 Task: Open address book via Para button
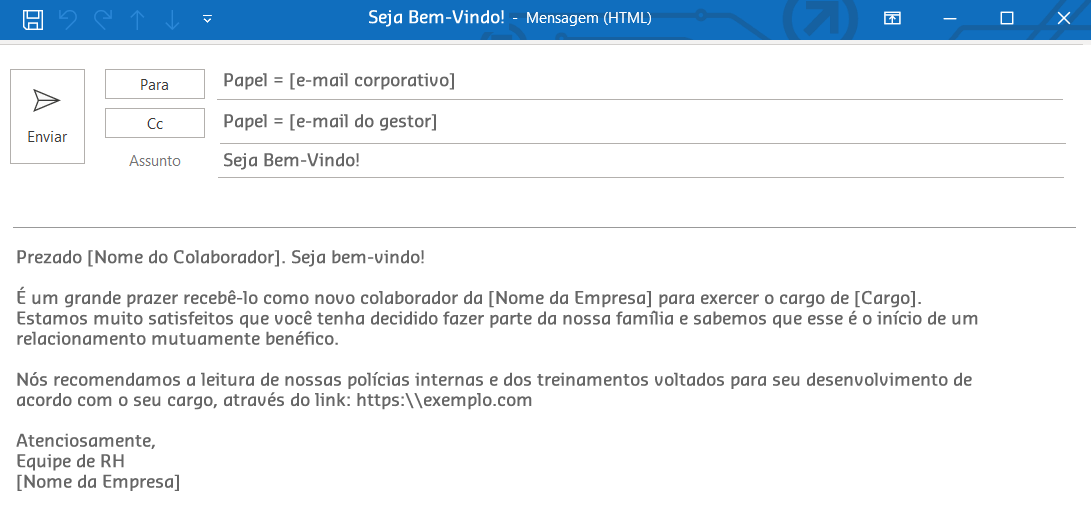[x=154, y=85]
